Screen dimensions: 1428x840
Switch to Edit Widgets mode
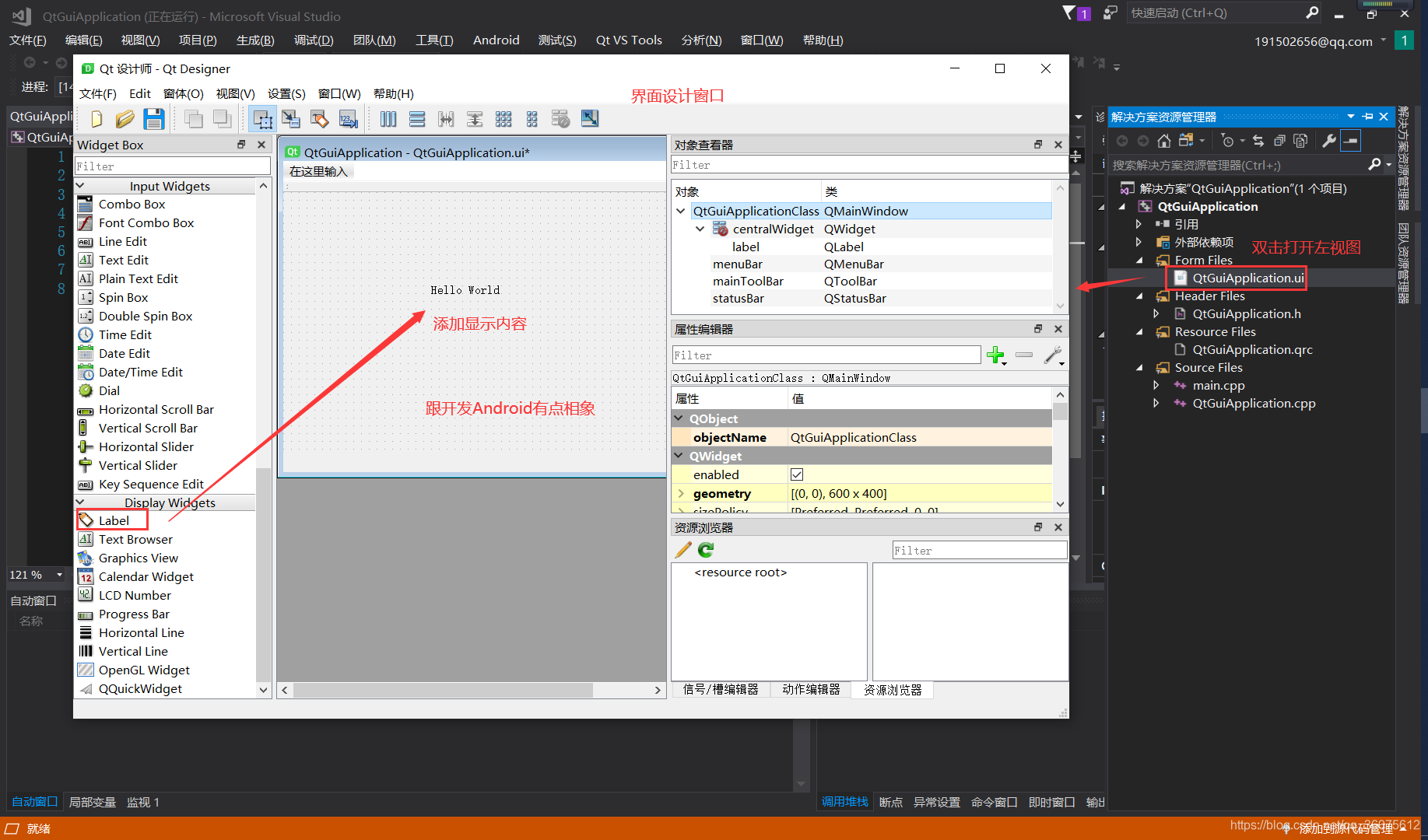click(262, 118)
